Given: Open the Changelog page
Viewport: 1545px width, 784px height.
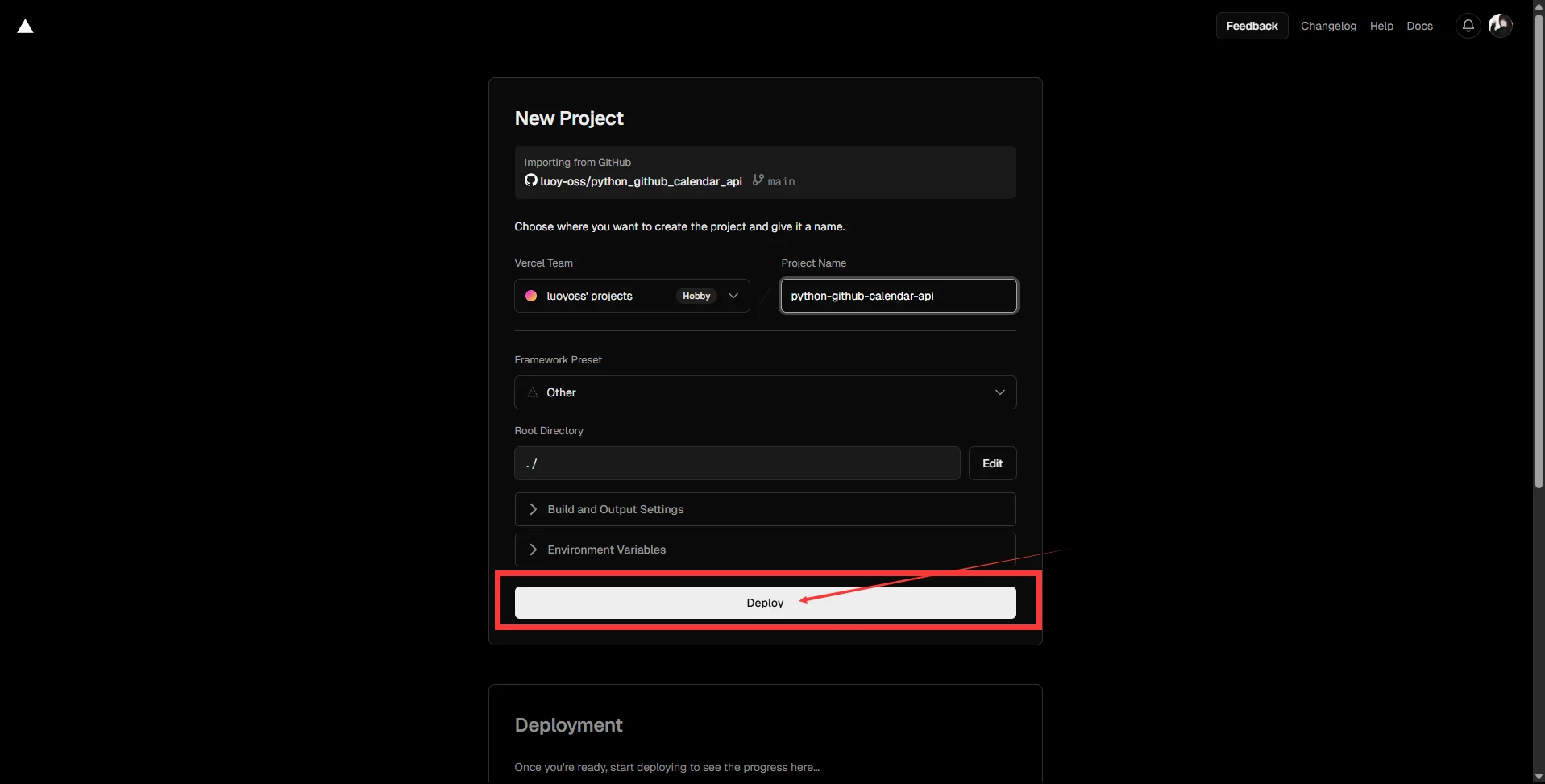Looking at the screenshot, I should tap(1328, 26).
